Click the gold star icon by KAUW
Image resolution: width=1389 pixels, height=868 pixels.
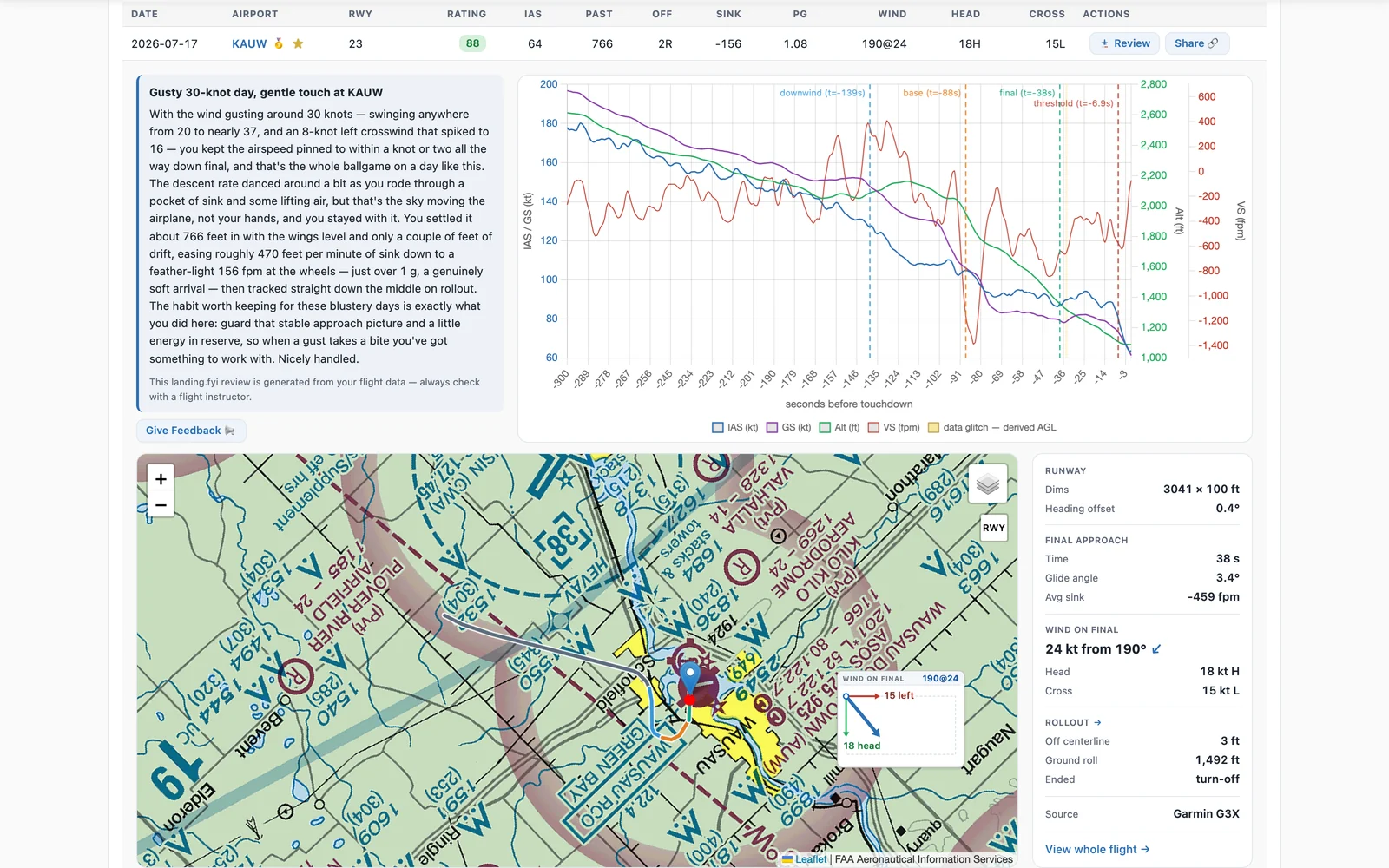[x=298, y=43]
